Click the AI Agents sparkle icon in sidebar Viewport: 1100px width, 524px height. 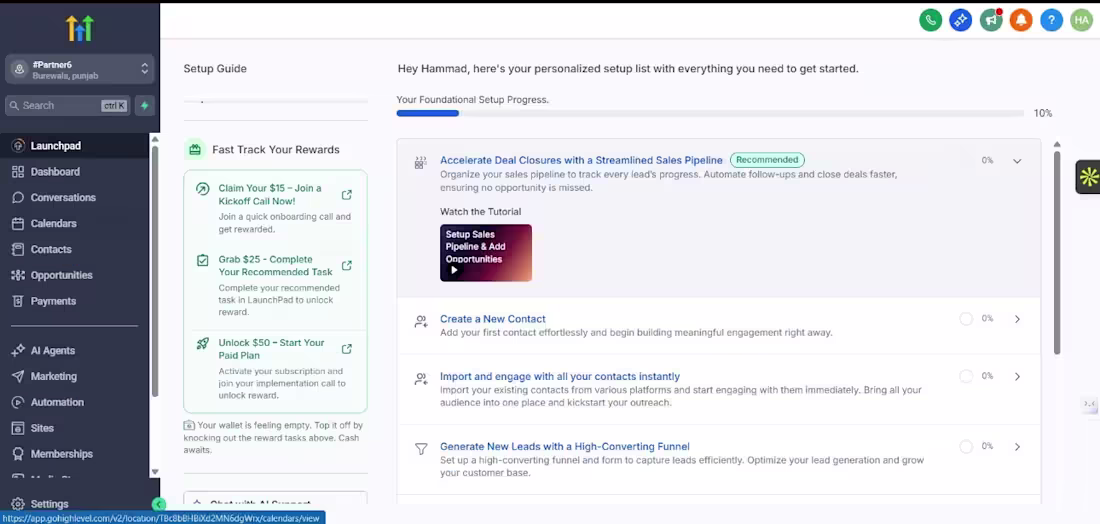tap(18, 351)
